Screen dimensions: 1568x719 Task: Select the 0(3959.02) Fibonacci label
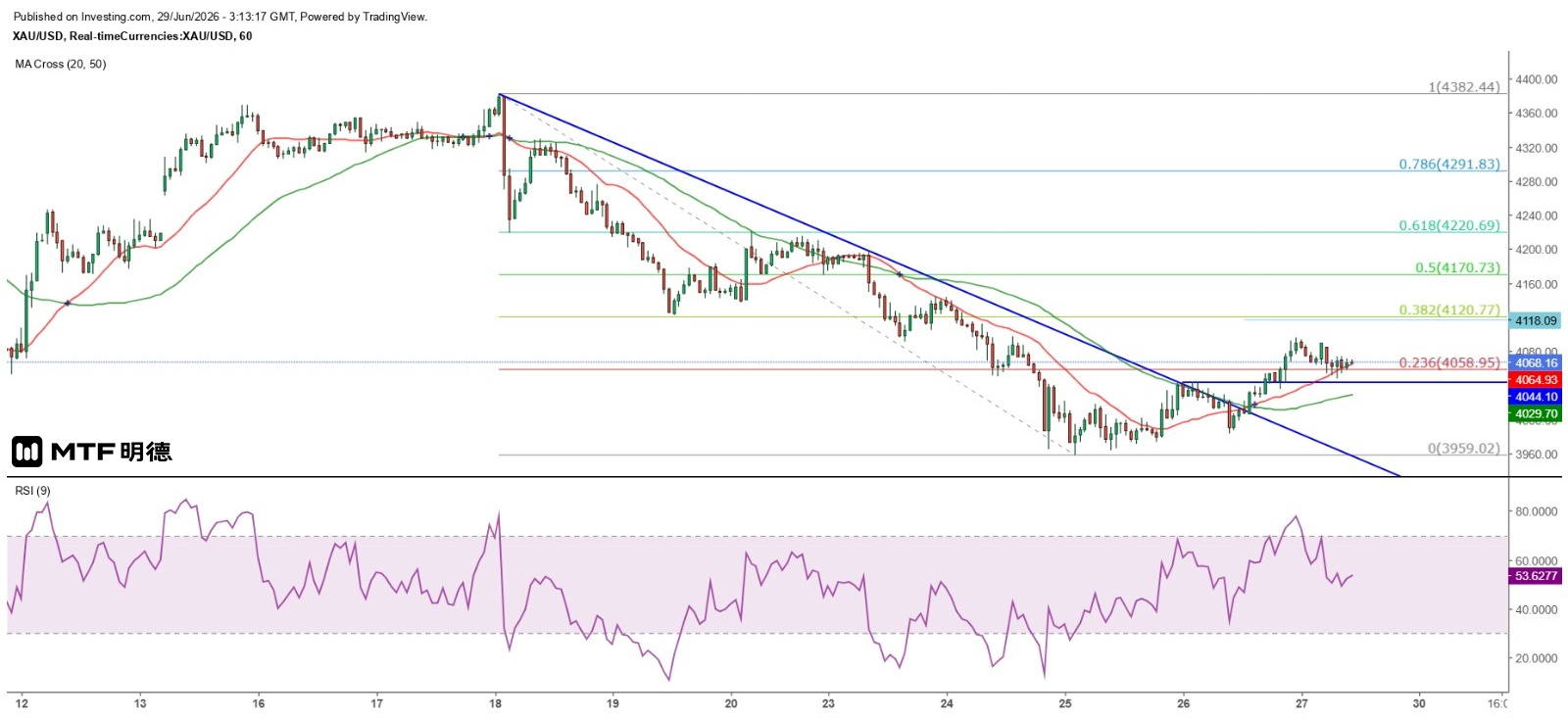pos(1464,449)
